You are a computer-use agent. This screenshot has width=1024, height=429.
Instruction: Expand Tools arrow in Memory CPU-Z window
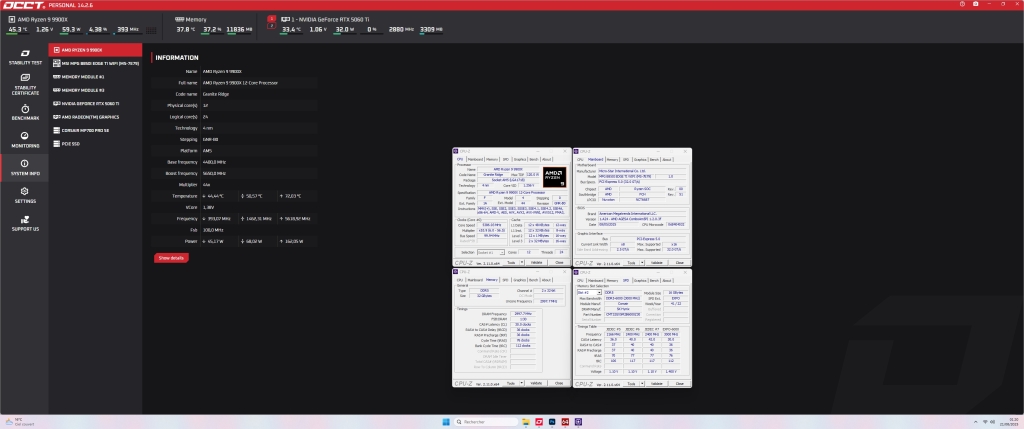tap(522, 383)
